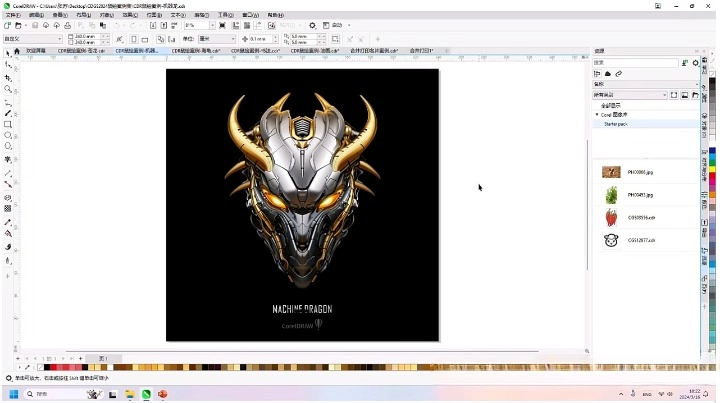
Task: Select the PHO03451.jpg plant thumbnail
Action: [611, 195]
